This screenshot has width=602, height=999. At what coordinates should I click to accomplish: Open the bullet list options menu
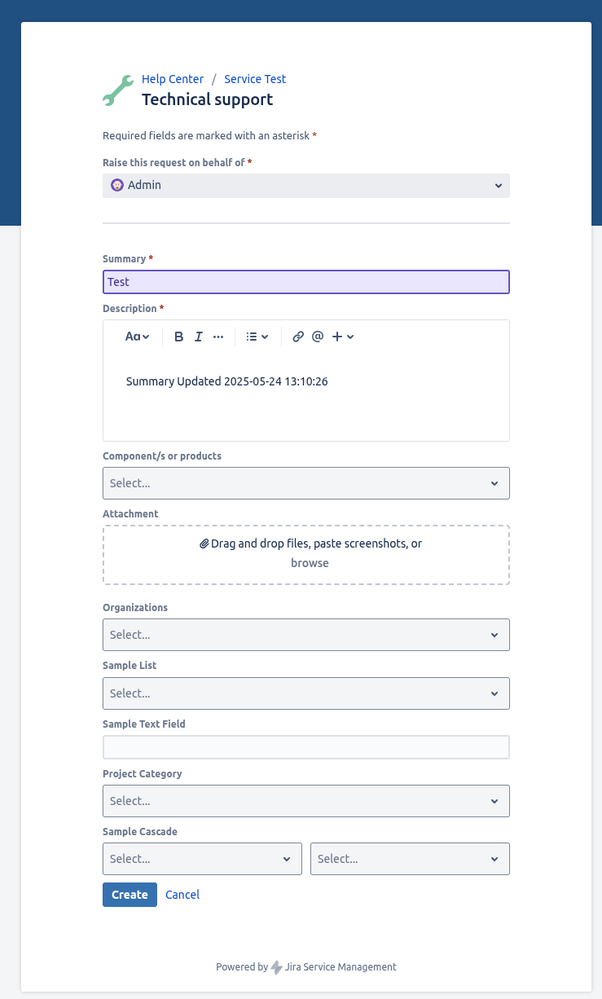pos(257,336)
